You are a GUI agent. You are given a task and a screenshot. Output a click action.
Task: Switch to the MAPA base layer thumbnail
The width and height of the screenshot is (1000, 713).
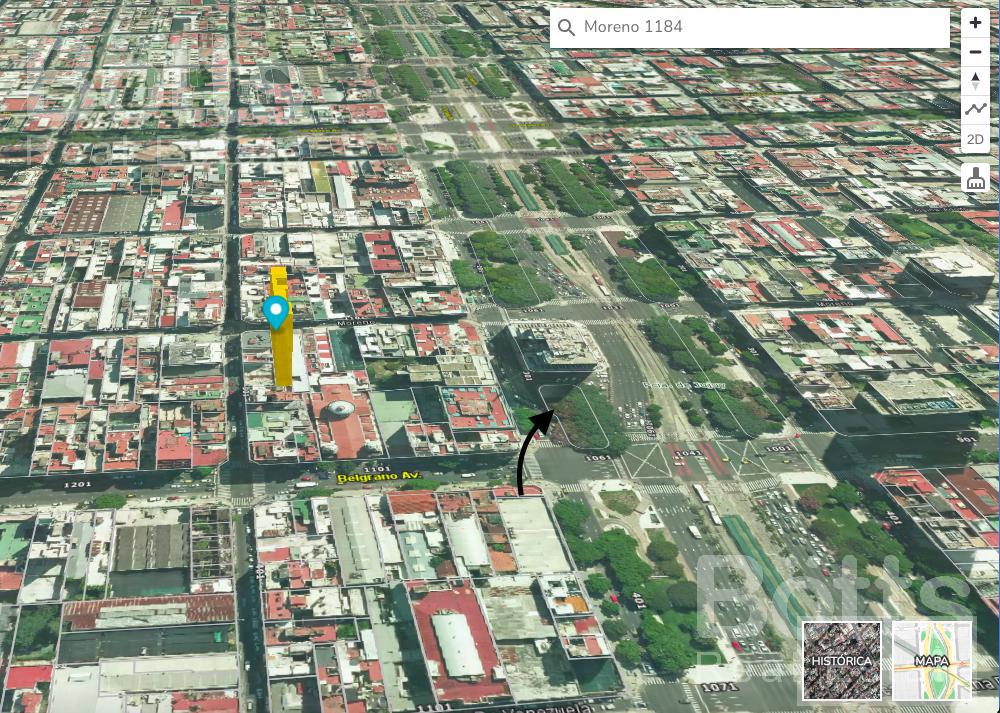point(931,661)
